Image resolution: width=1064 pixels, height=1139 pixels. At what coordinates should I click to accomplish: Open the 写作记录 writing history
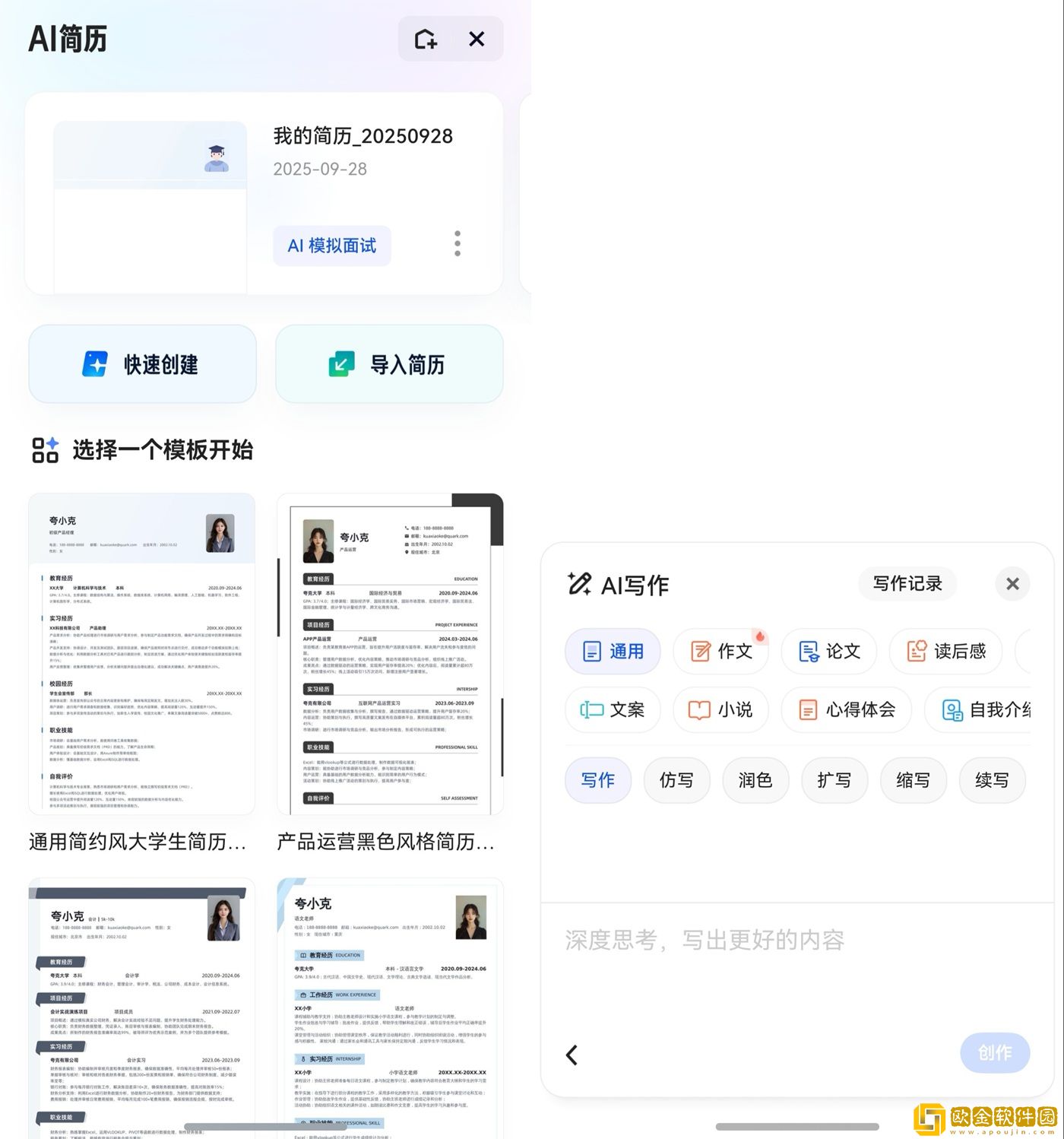point(907,584)
